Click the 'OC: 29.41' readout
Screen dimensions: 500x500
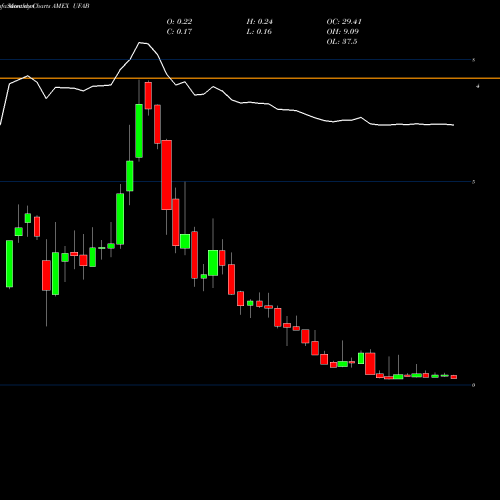click(x=344, y=22)
